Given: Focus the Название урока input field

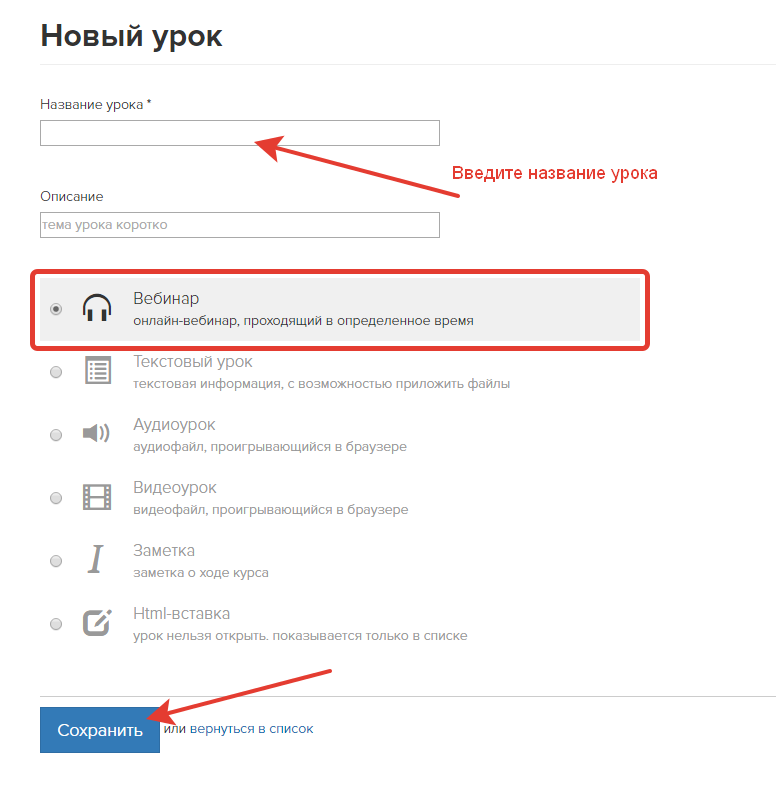Looking at the screenshot, I should click(x=240, y=133).
